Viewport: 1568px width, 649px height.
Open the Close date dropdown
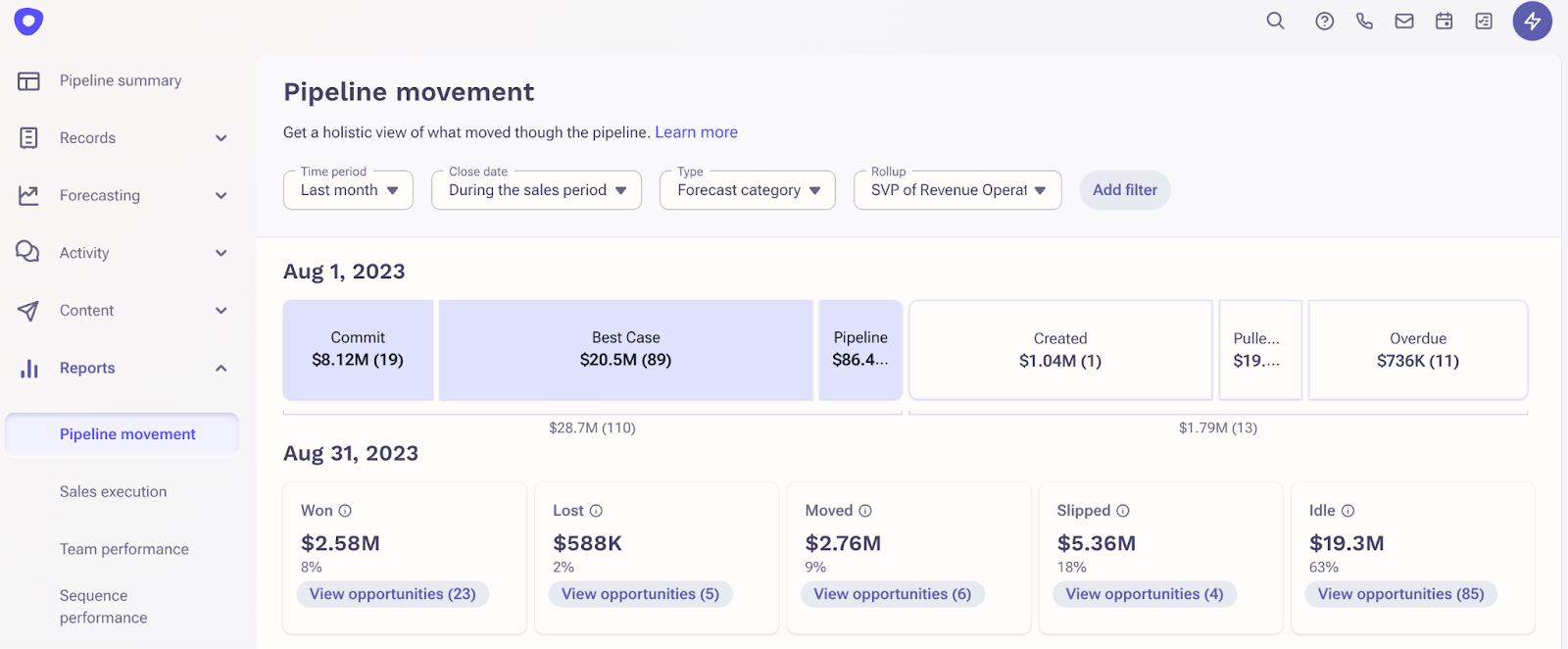point(536,190)
